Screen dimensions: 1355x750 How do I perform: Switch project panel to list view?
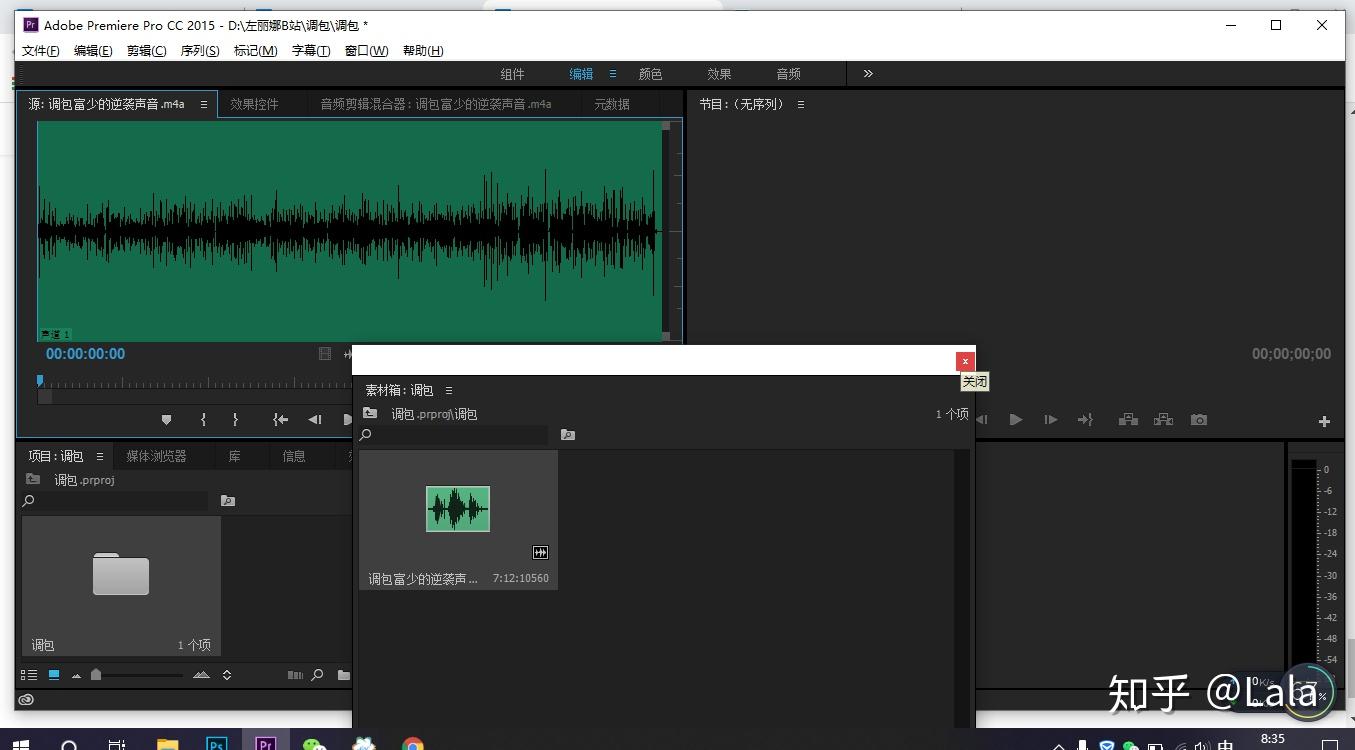click(29, 675)
